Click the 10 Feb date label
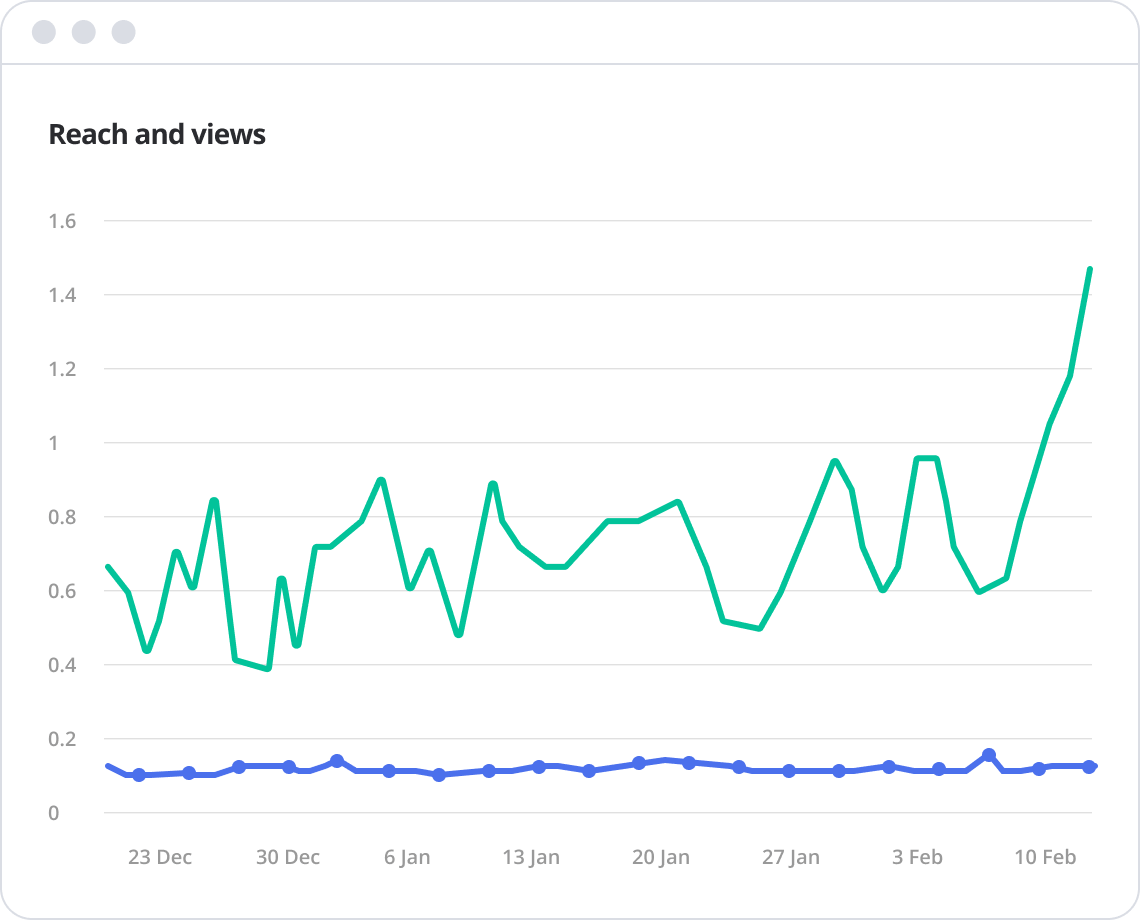Image resolution: width=1140 pixels, height=920 pixels. (x=1045, y=857)
